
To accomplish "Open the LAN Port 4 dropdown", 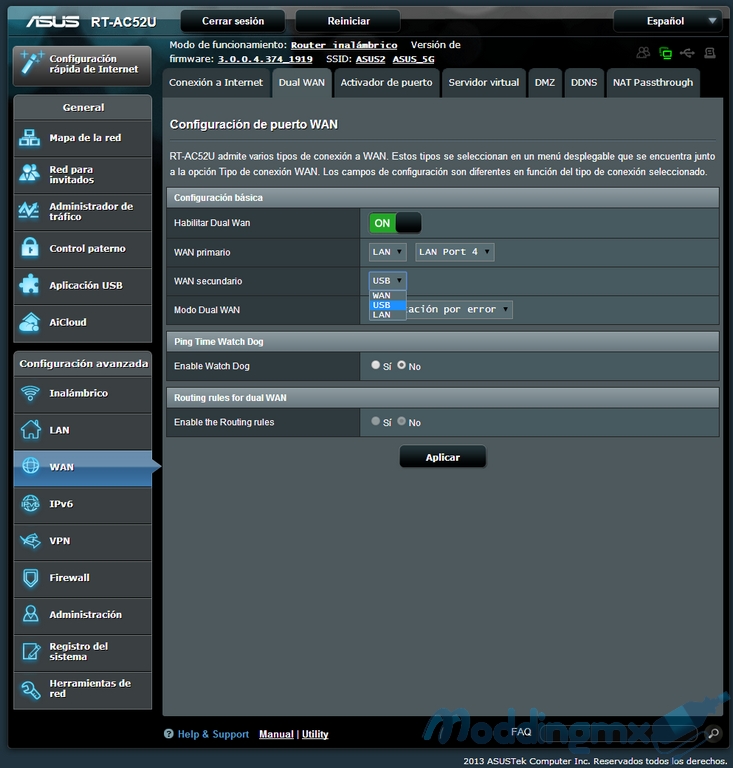I will pyautogui.click(x=454, y=252).
